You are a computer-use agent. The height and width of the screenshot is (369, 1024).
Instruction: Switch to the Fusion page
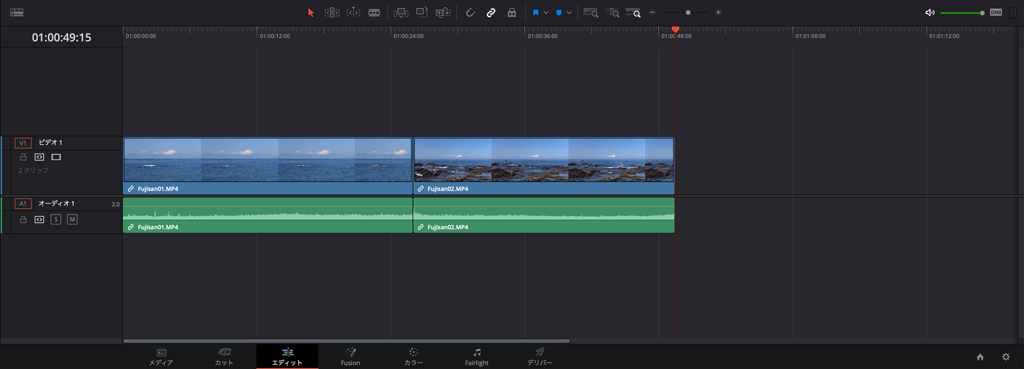350,357
